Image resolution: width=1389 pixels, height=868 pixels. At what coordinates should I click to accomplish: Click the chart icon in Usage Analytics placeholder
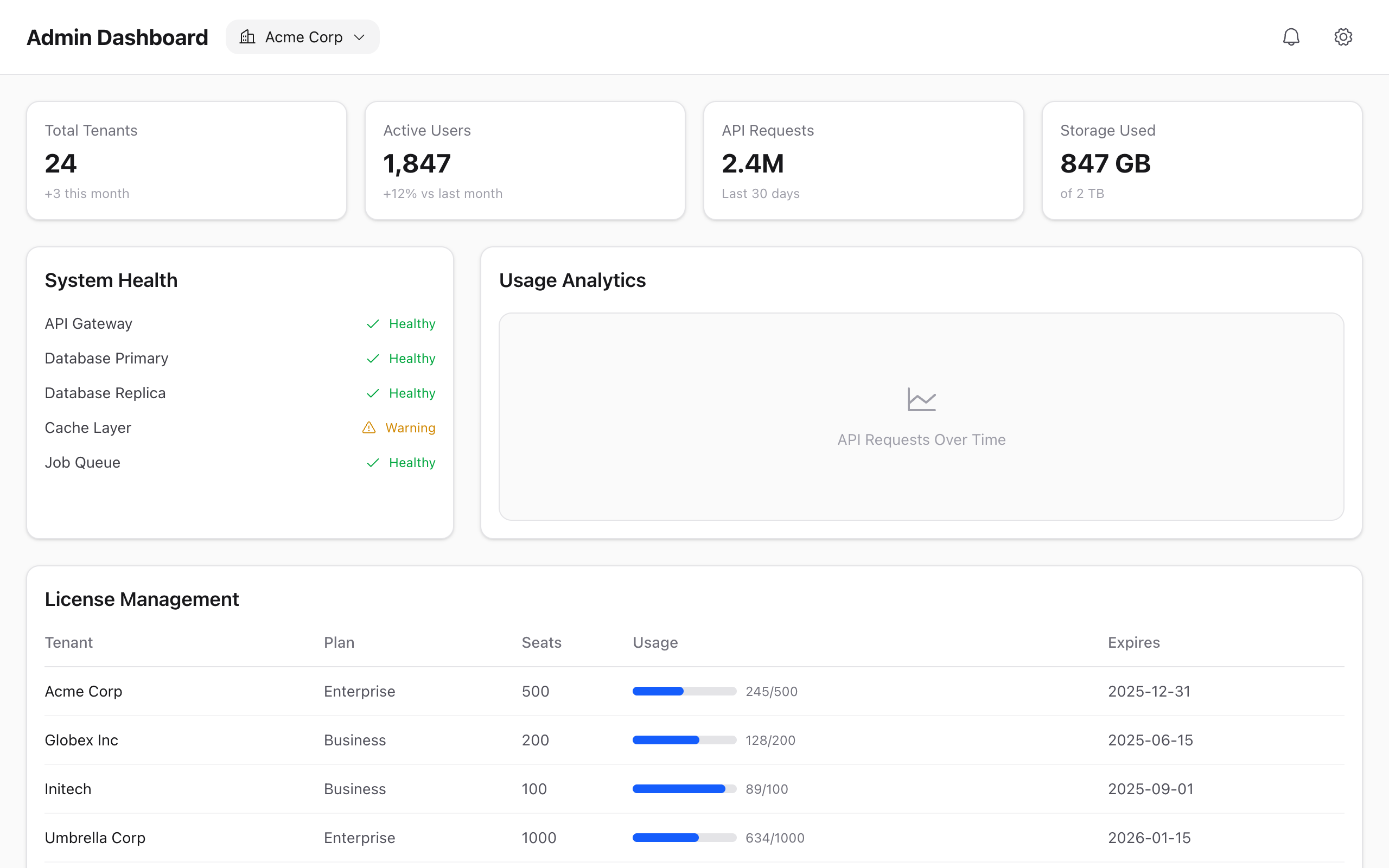(x=921, y=400)
